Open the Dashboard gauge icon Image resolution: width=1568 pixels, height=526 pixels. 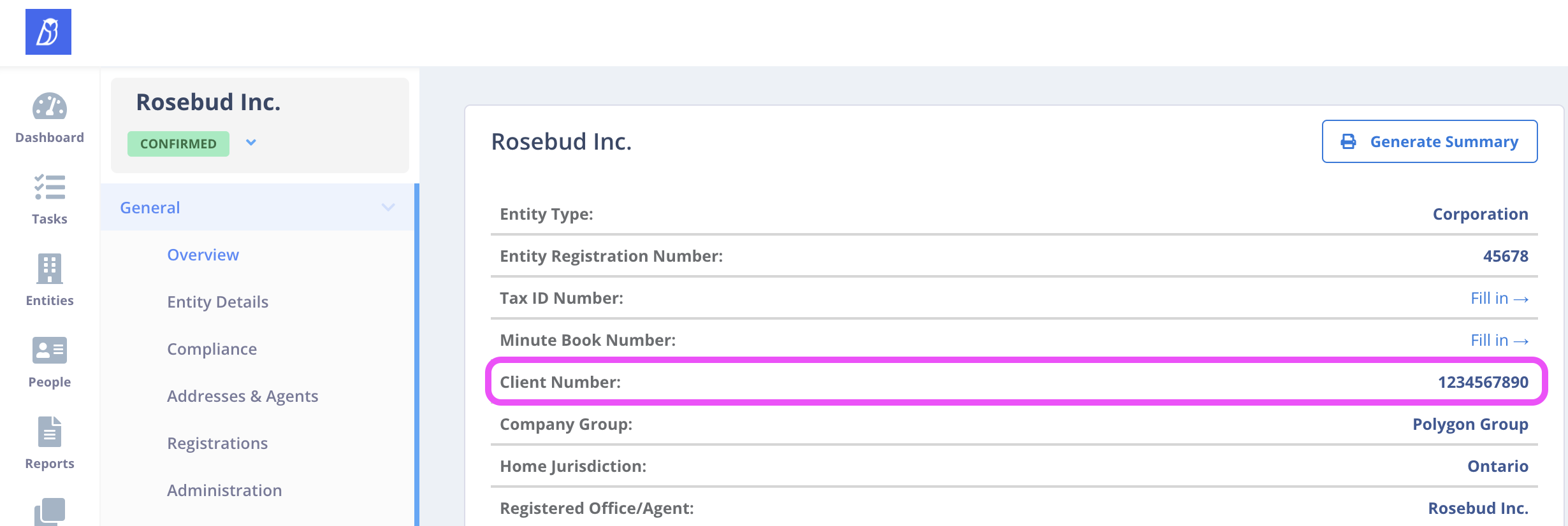point(50,107)
